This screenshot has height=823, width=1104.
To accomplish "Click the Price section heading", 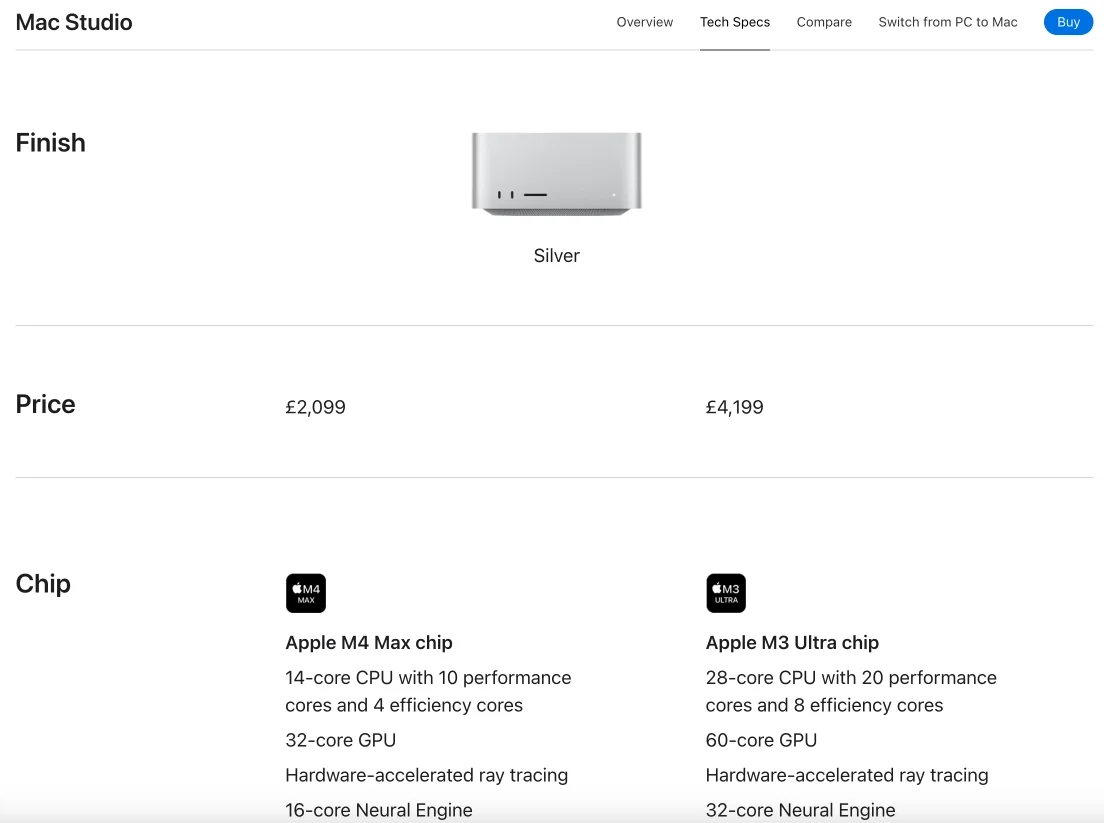I will (x=45, y=404).
